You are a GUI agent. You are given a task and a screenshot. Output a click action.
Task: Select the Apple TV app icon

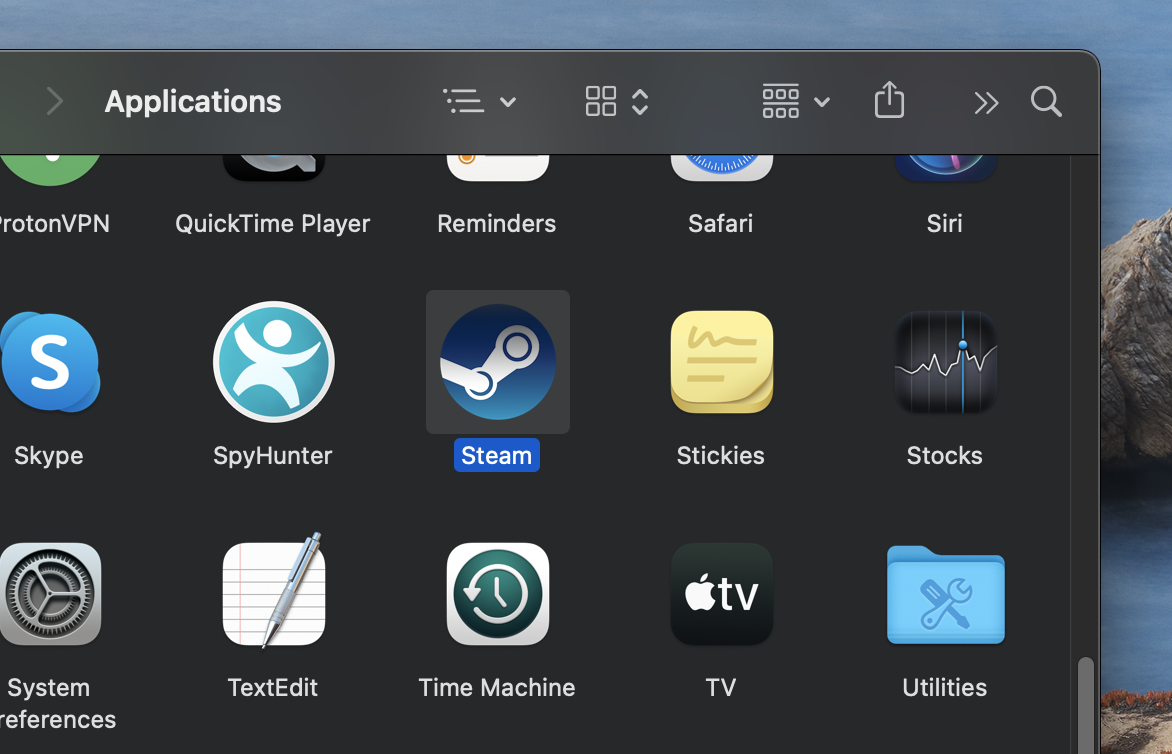point(722,594)
